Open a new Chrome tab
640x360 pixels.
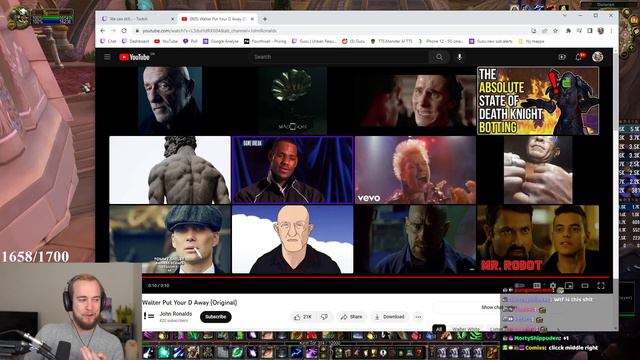(265, 19)
